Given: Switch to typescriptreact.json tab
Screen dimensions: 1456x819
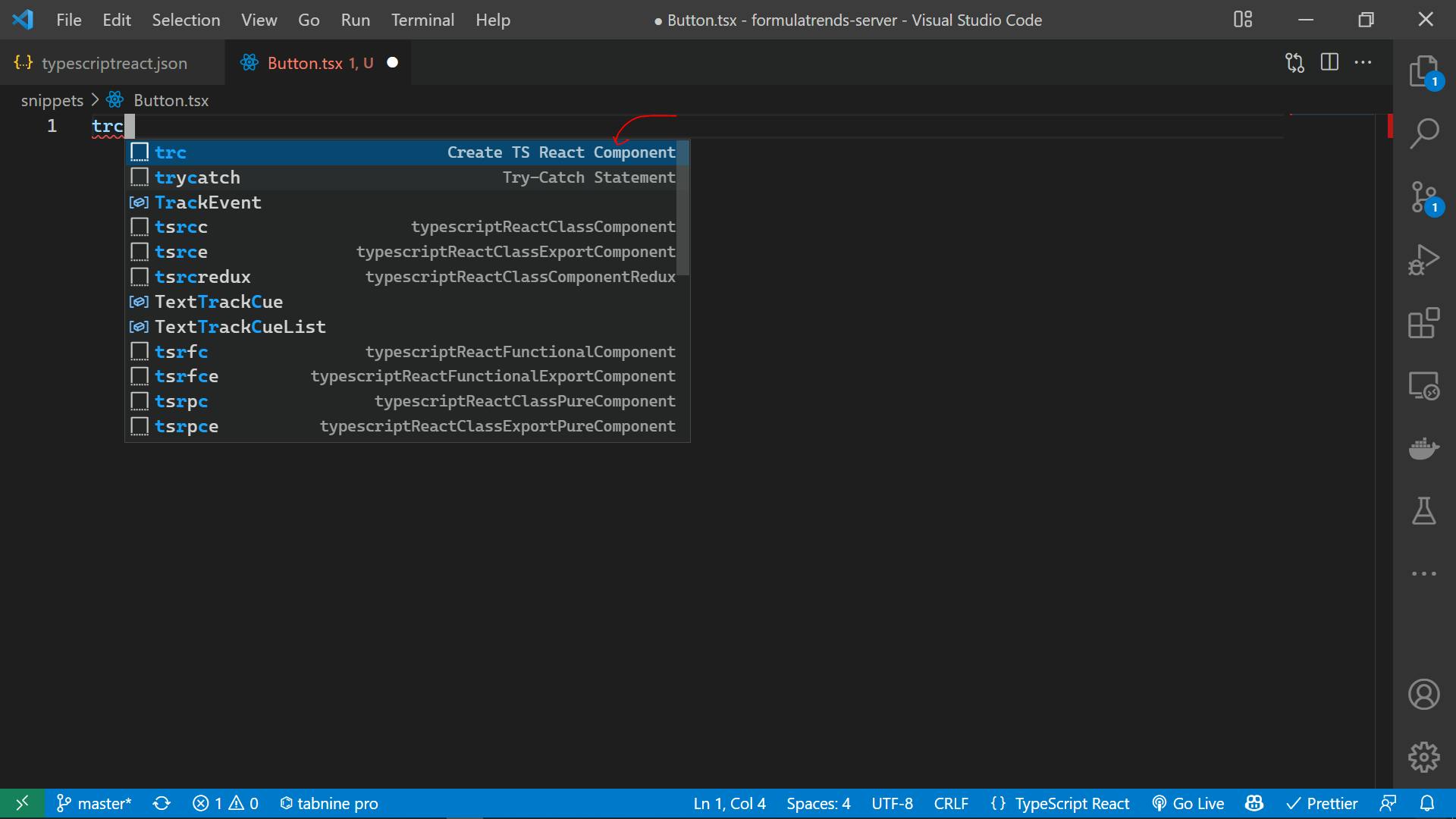Looking at the screenshot, I should pyautogui.click(x=112, y=63).
